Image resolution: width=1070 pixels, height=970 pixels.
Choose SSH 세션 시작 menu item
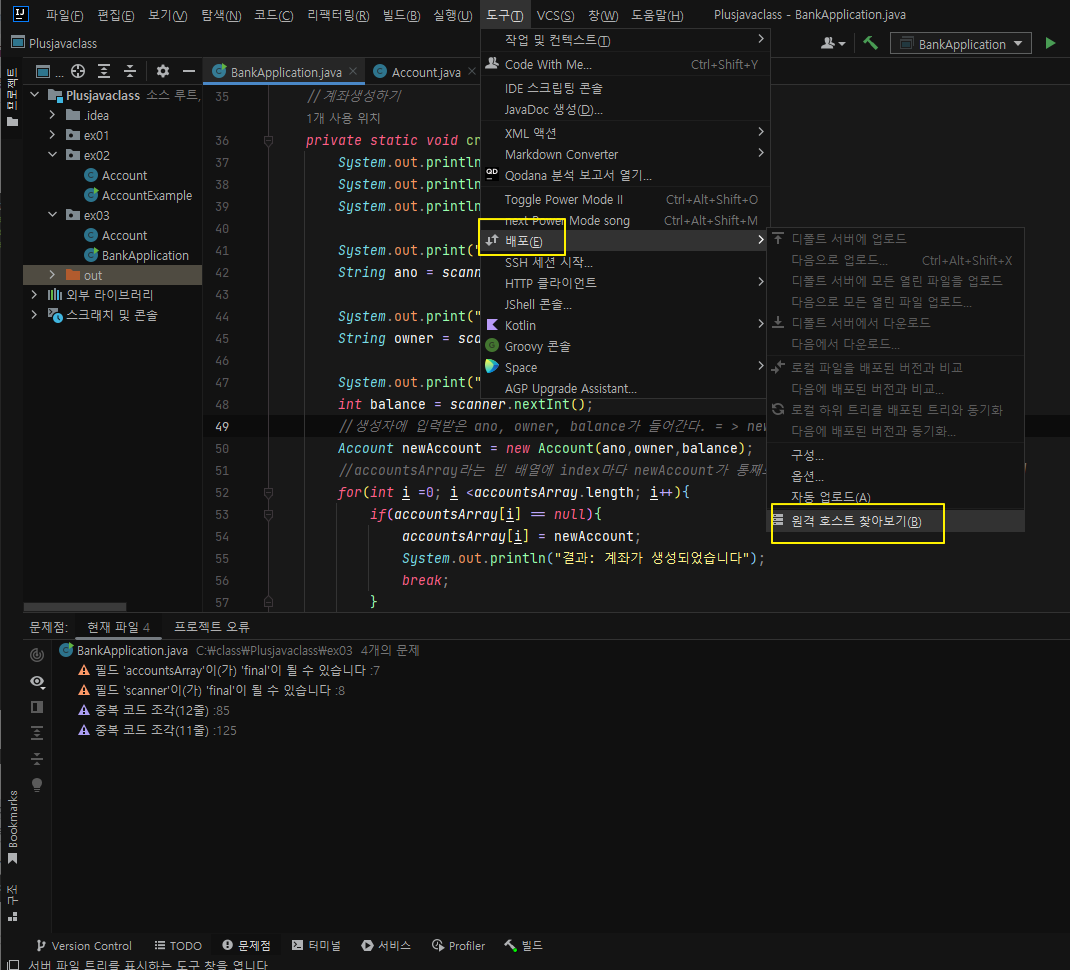coord(625,262)
